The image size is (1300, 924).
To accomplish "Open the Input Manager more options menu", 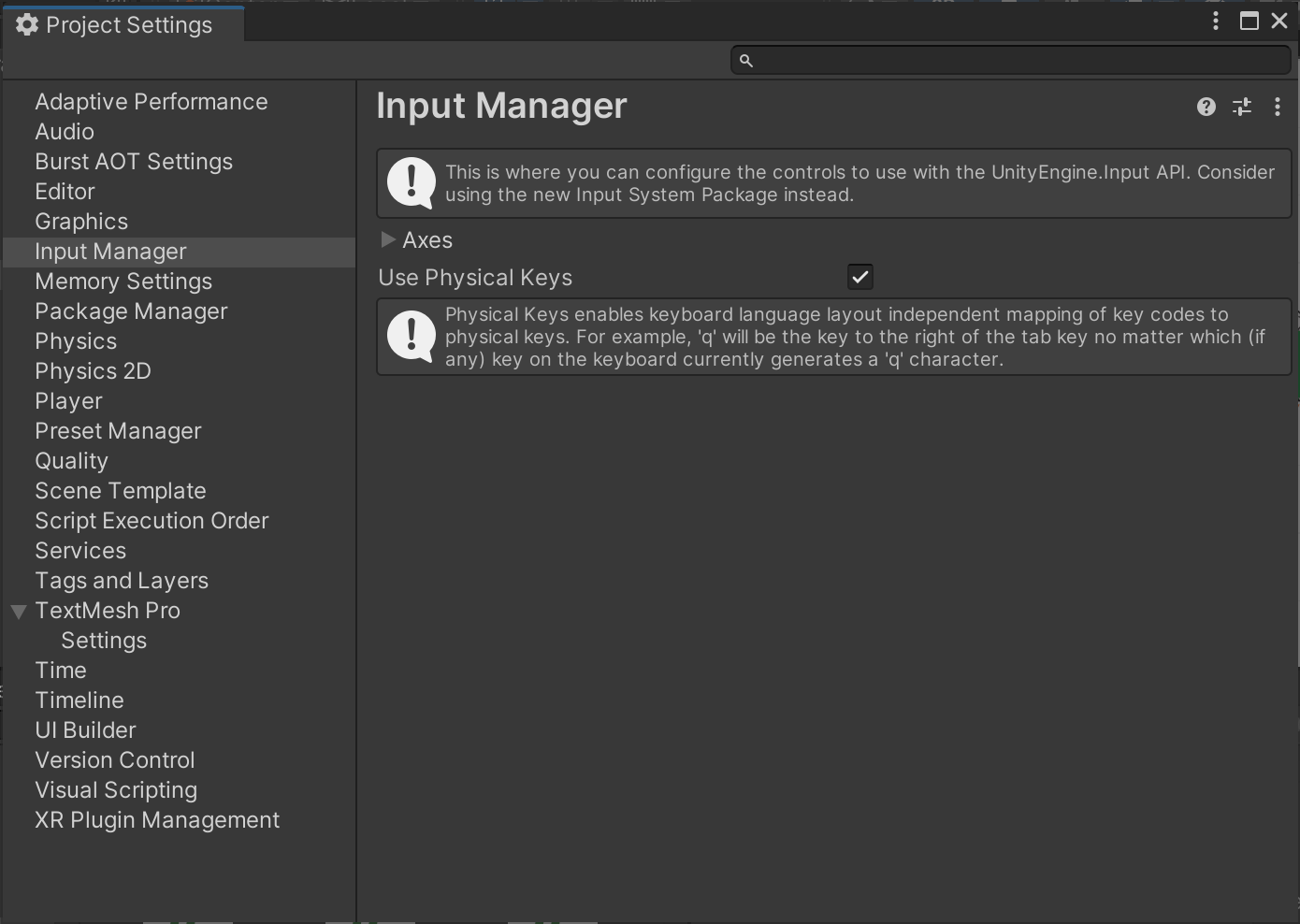I will click(1278, 107).
